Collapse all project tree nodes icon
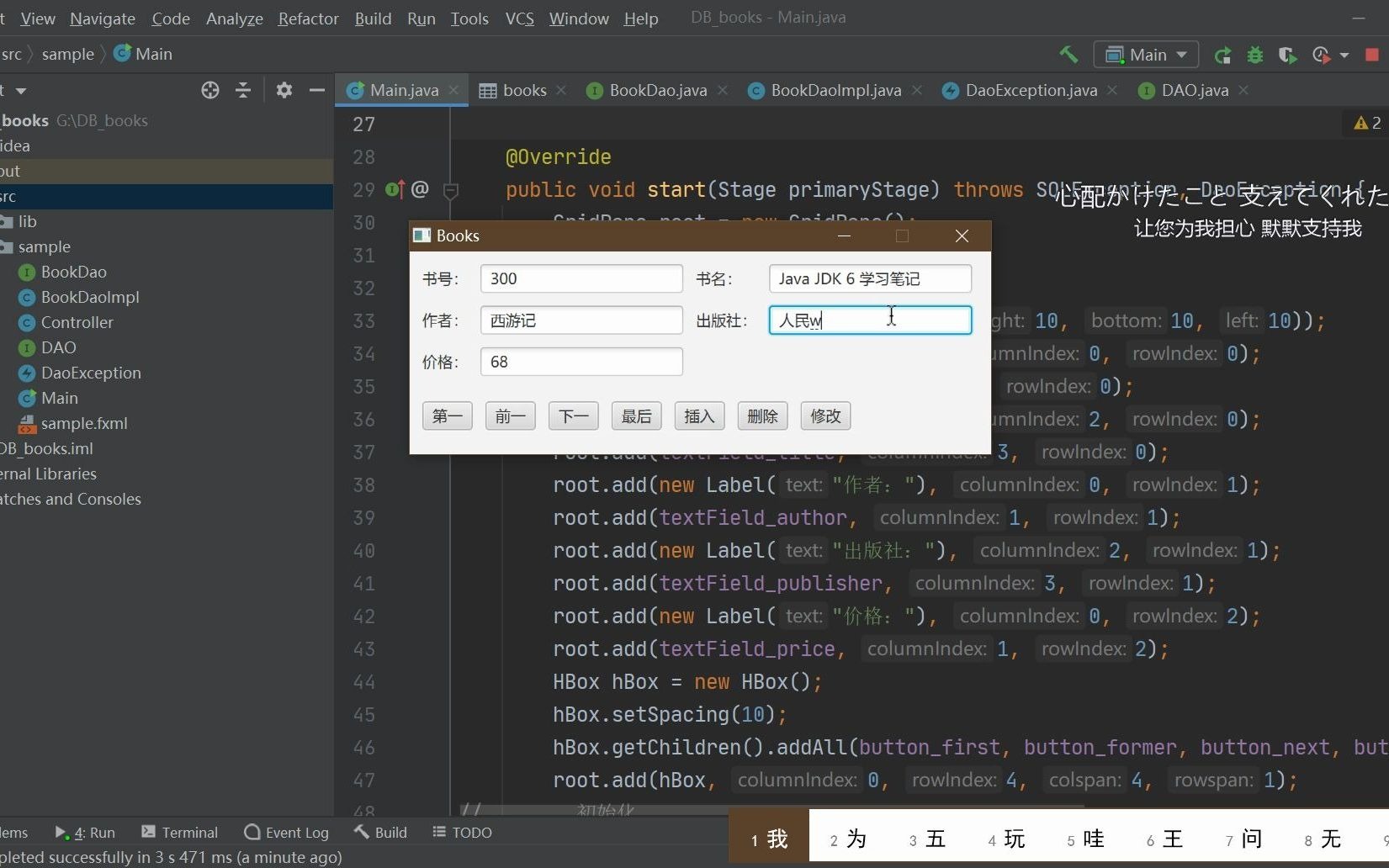Viewport: 1389px width, 868px height. click(243, 90)
